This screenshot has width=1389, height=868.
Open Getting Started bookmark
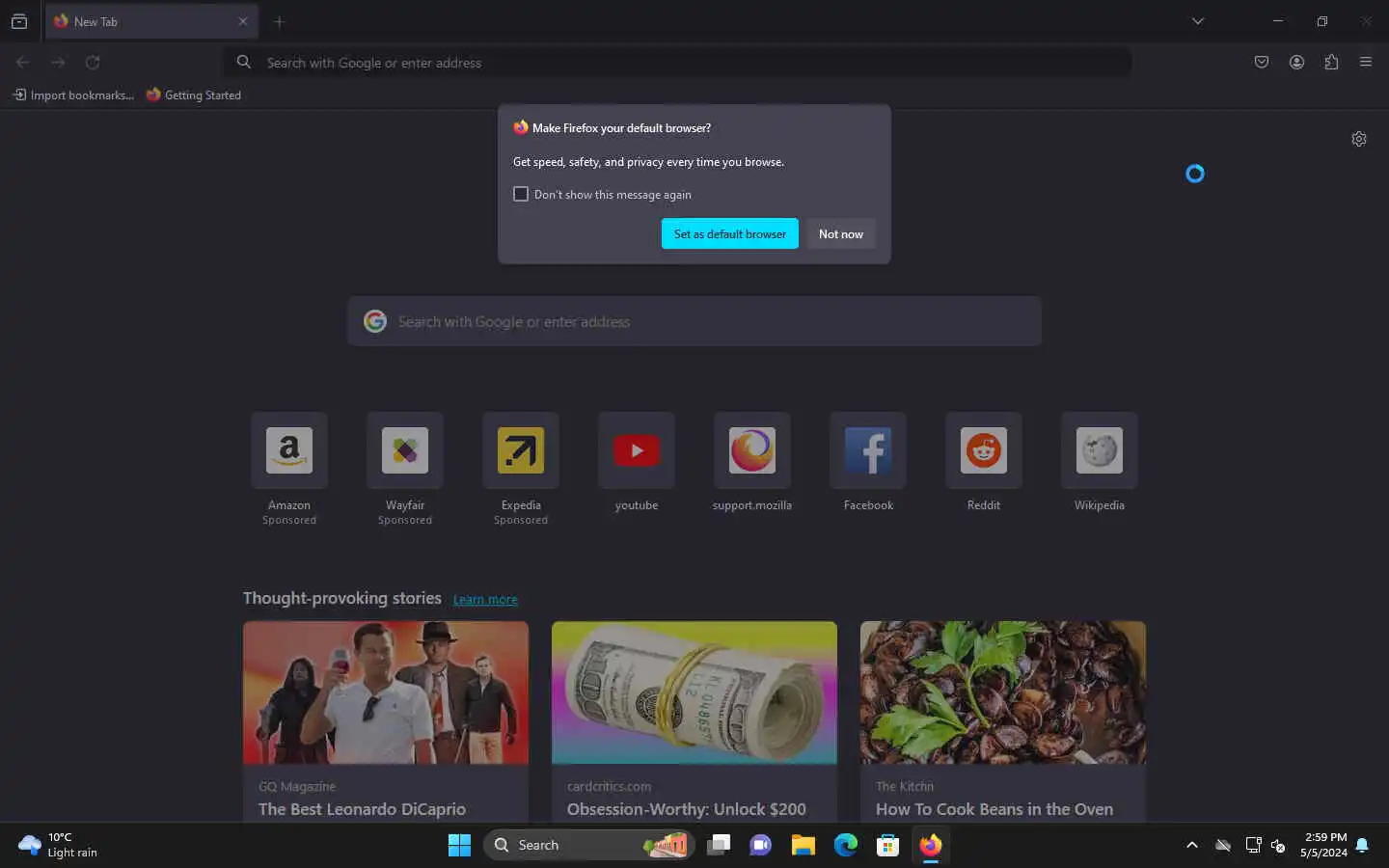194,95
